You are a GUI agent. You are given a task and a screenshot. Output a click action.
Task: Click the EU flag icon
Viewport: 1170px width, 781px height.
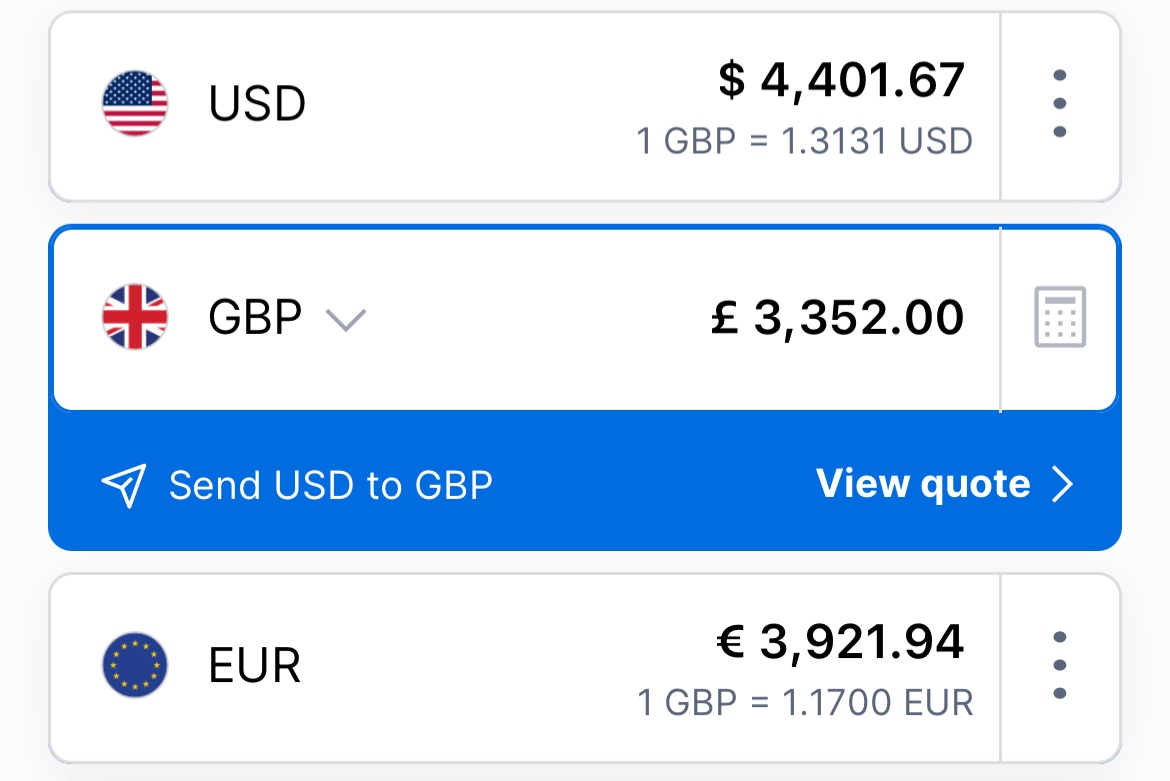[x=135, y=665]
